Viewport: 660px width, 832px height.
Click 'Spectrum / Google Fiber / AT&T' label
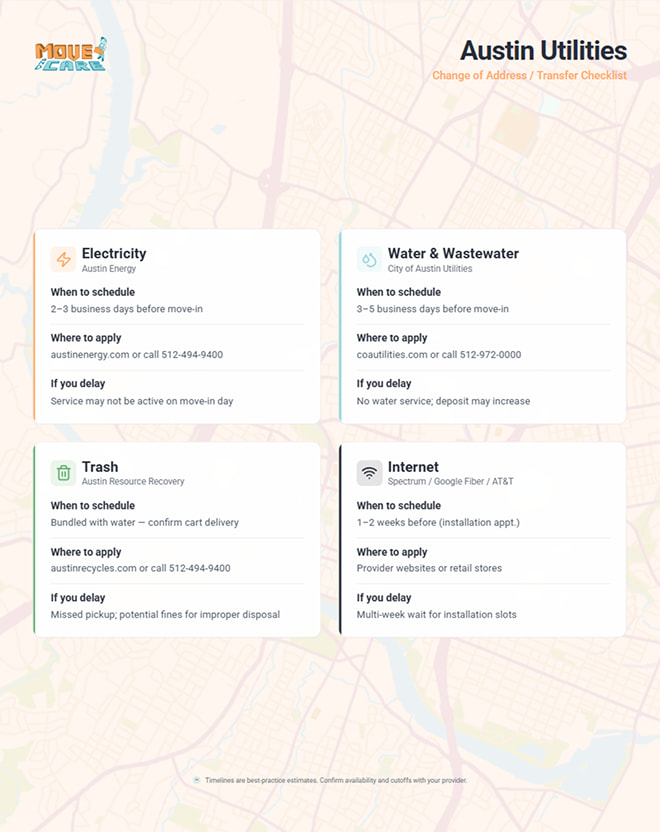(450, 481)
